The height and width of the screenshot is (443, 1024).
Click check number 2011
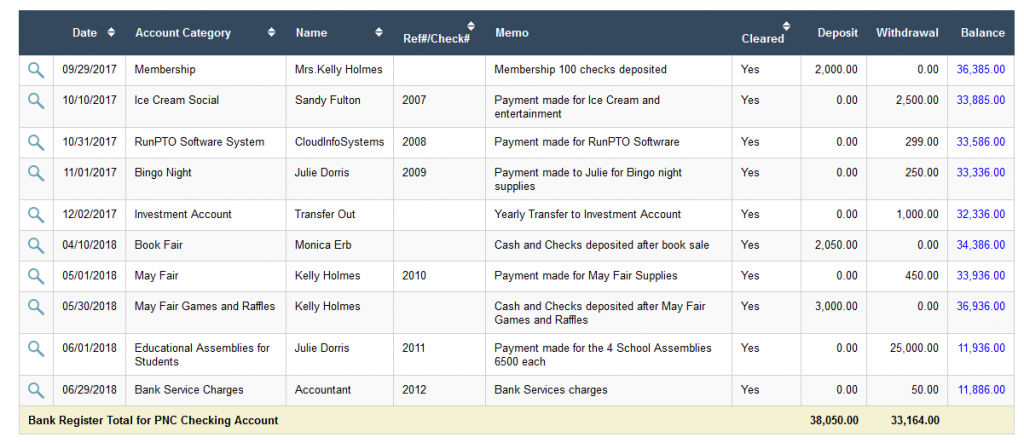pos(414,348)
